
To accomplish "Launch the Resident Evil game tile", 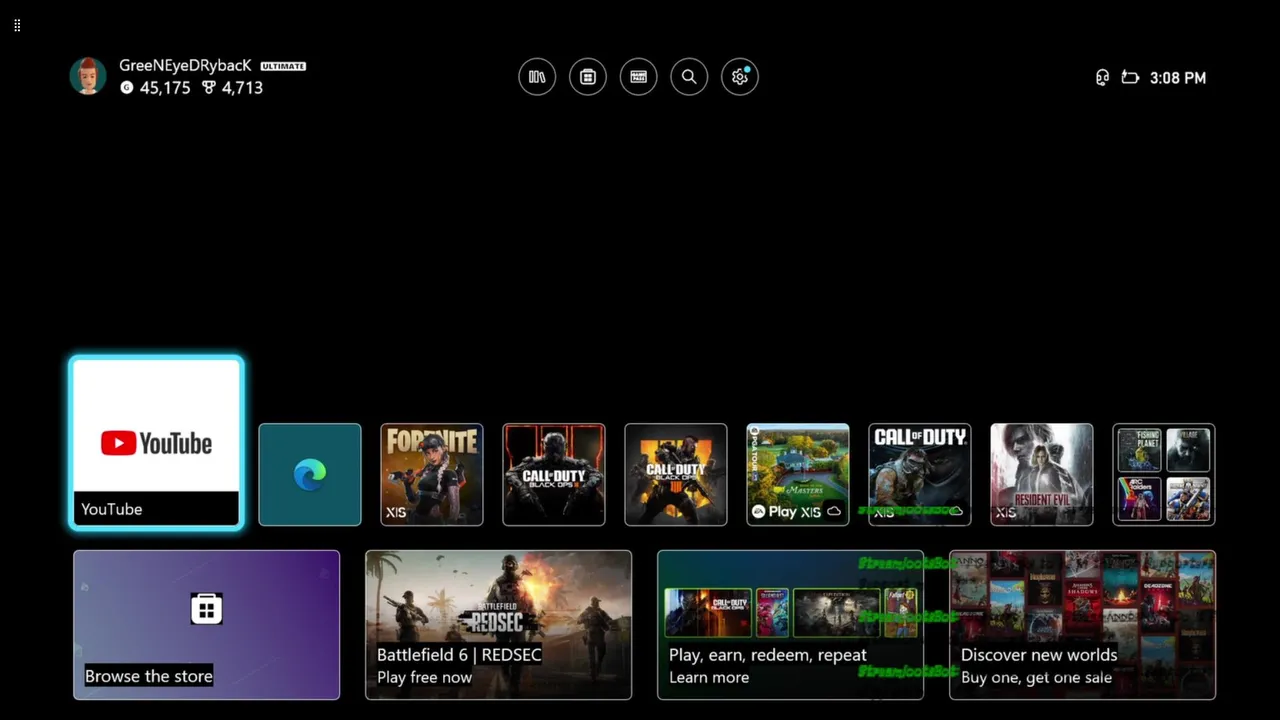I will [x=1042, y=474].
